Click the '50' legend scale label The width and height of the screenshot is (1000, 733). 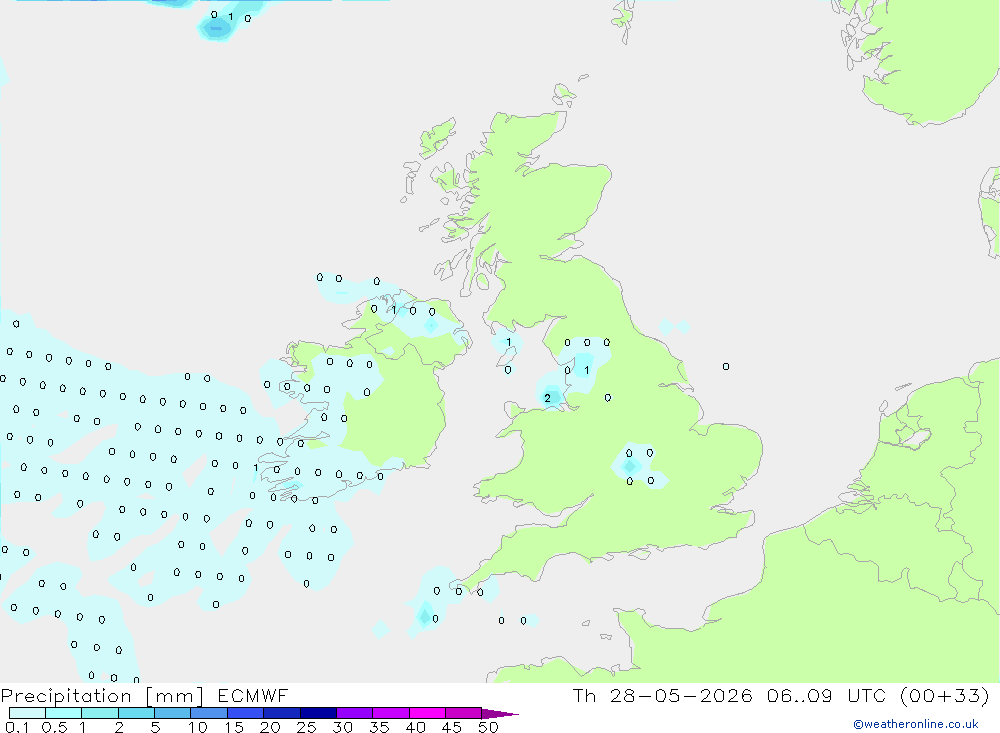coord(488,727)
